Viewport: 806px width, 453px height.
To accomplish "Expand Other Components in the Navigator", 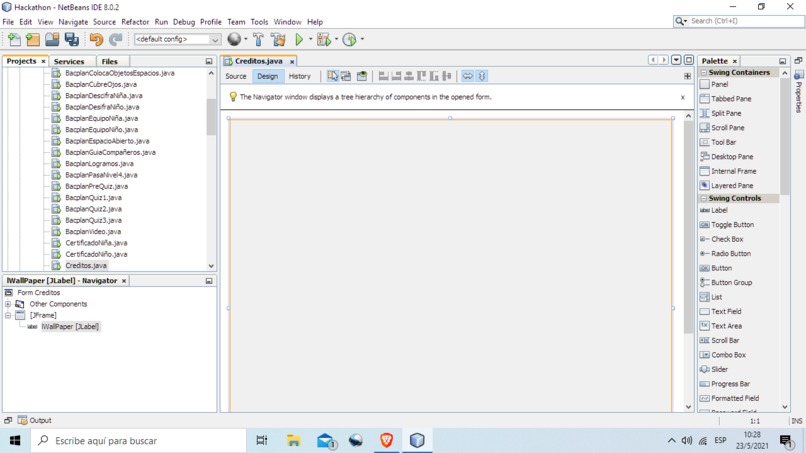I will (x=8, y=304).
